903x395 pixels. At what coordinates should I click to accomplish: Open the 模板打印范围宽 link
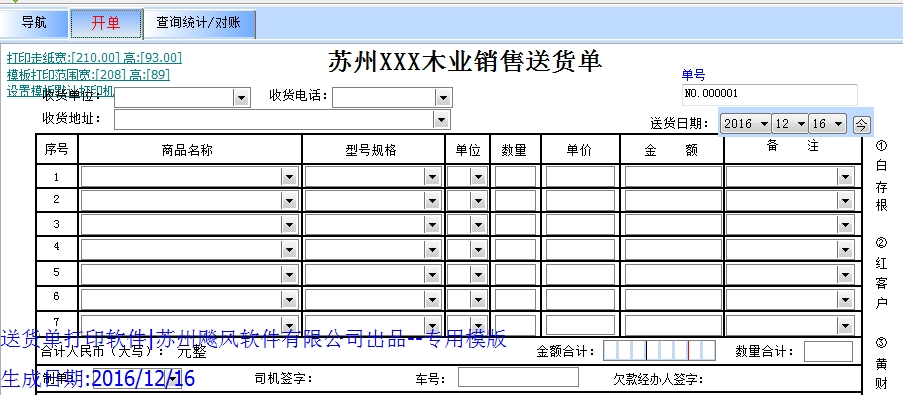click(x=88, y=74)
